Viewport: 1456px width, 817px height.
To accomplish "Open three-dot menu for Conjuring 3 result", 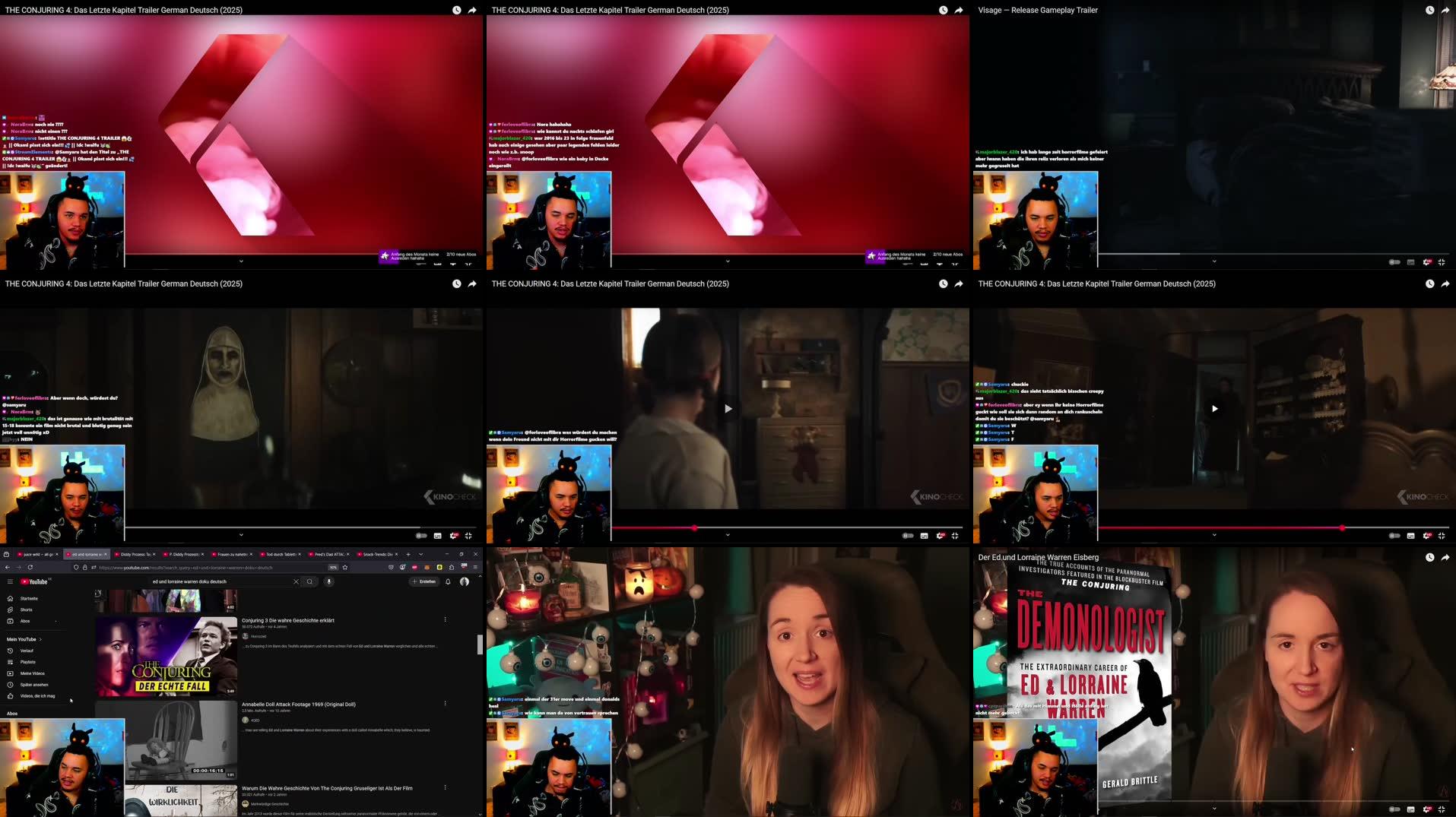I will [x=445, y=619].
